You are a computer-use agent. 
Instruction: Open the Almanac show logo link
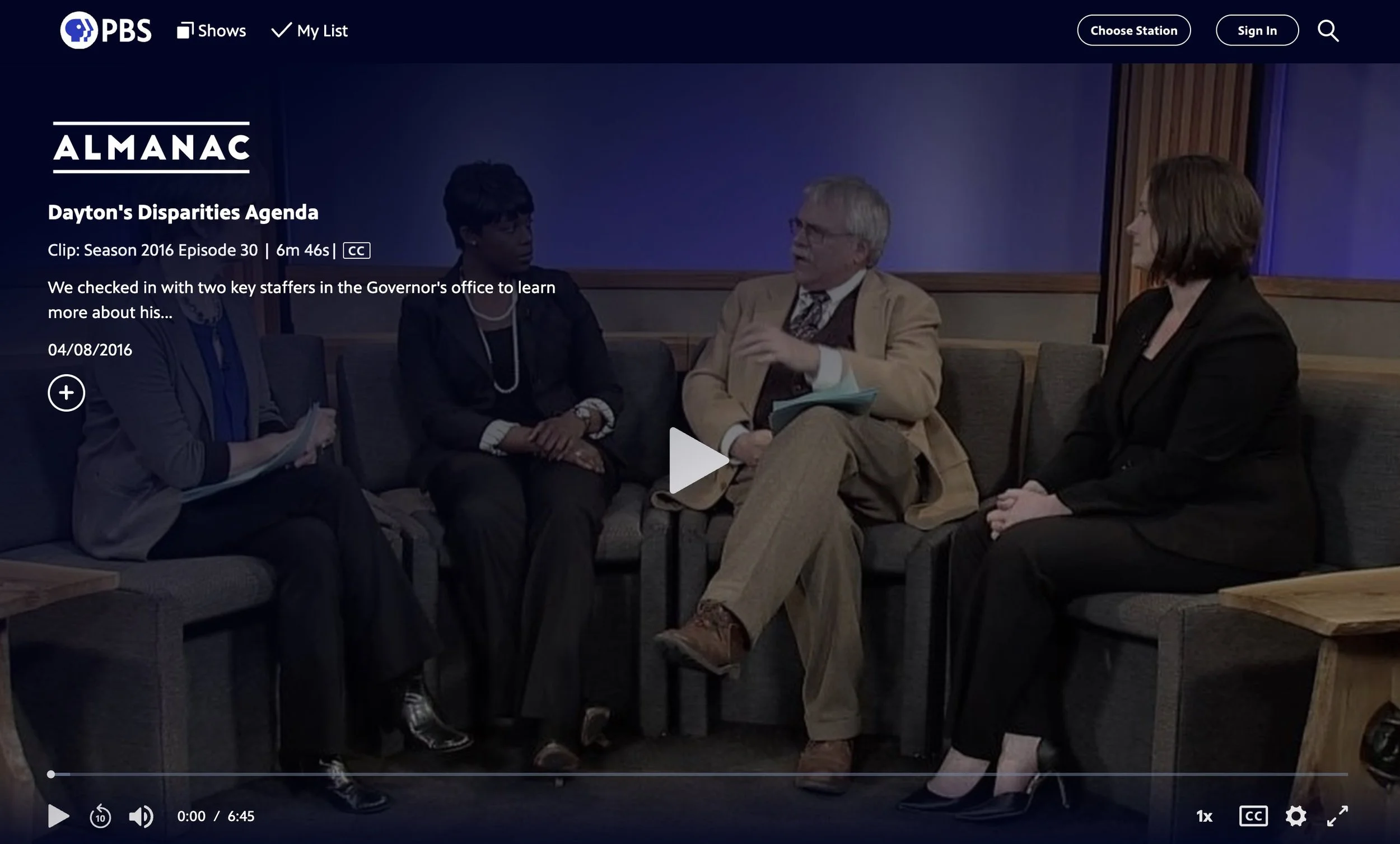coord(151,148)
